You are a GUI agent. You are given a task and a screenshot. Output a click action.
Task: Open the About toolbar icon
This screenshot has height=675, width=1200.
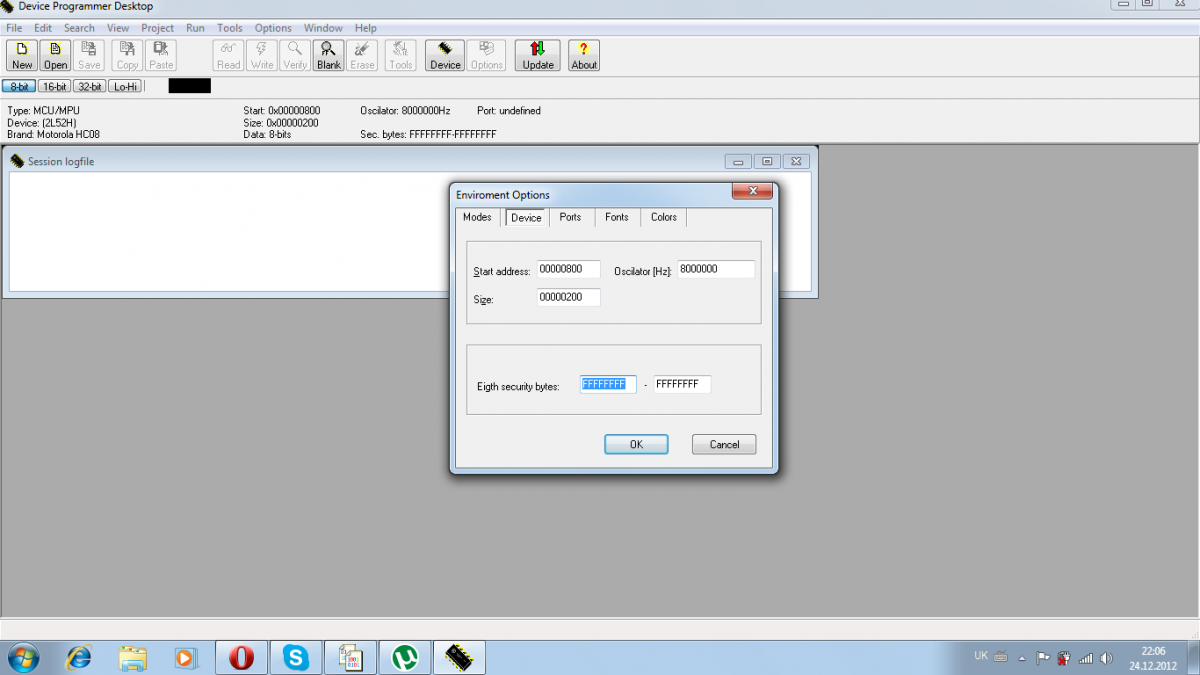(584, 55)
